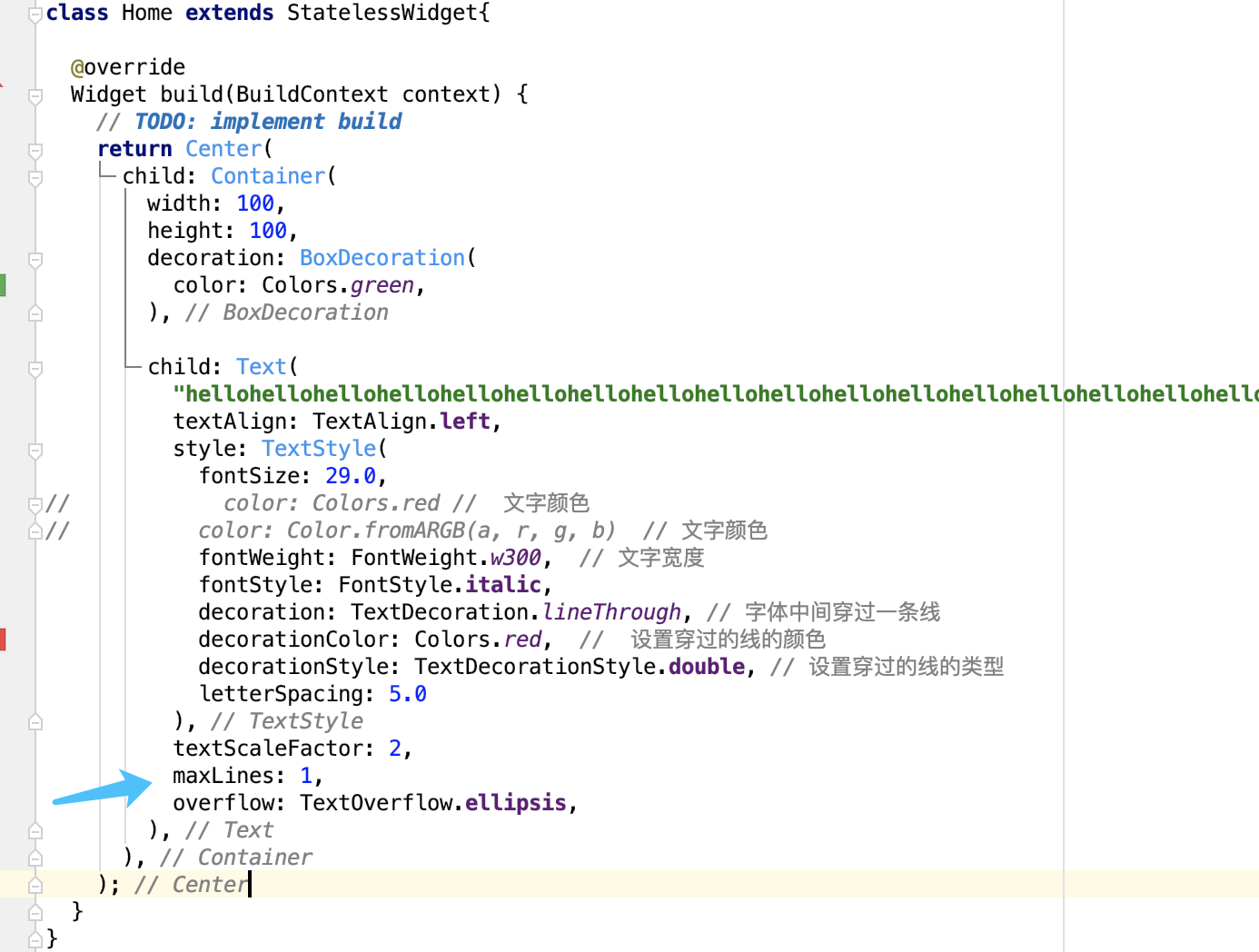1259x952 pixels.
Task: Click the width value 100
Action: (x=255, y=203)
